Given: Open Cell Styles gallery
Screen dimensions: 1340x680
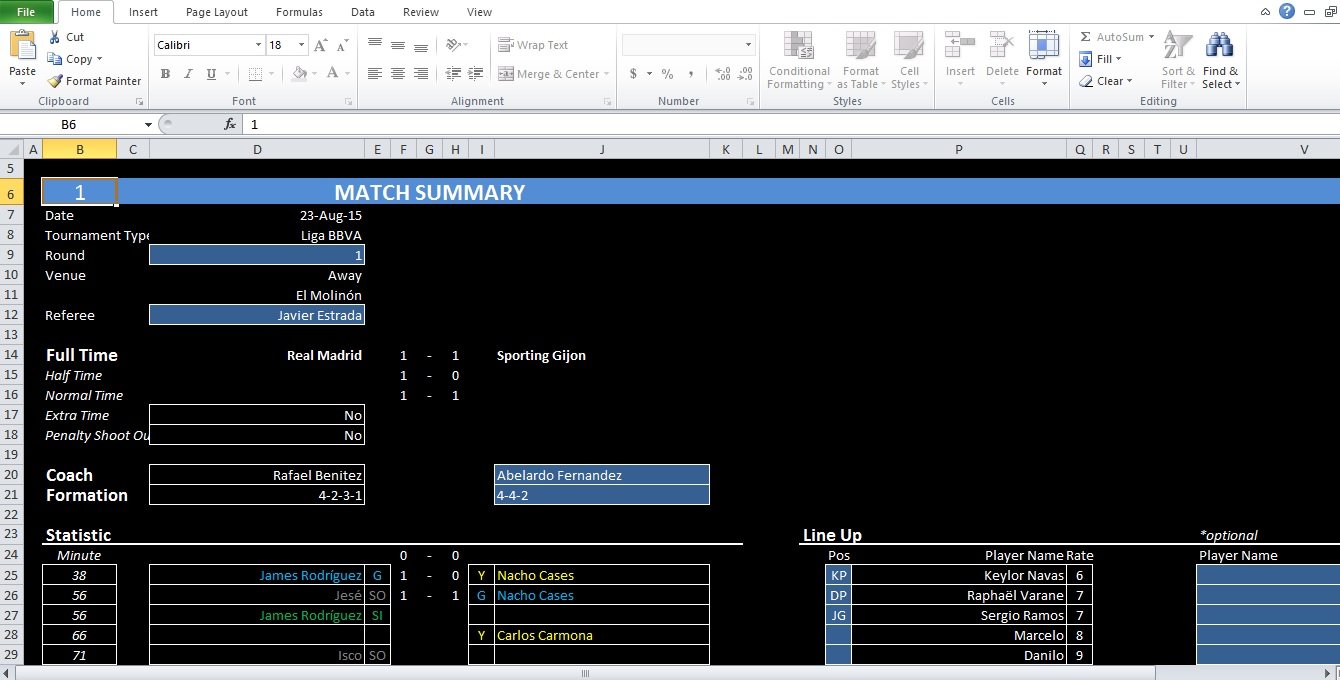Looking at the screenshot, I should [908, 61].
